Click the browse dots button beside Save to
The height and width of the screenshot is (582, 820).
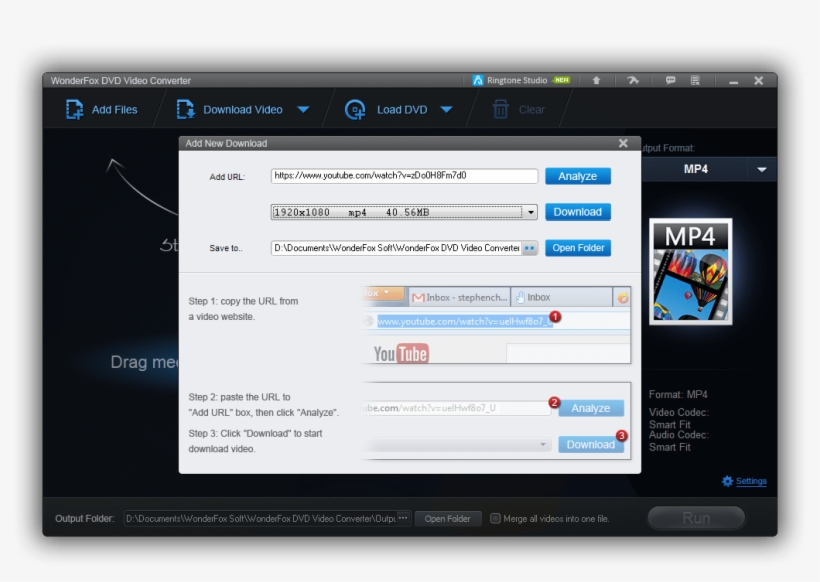pos(529,248)
